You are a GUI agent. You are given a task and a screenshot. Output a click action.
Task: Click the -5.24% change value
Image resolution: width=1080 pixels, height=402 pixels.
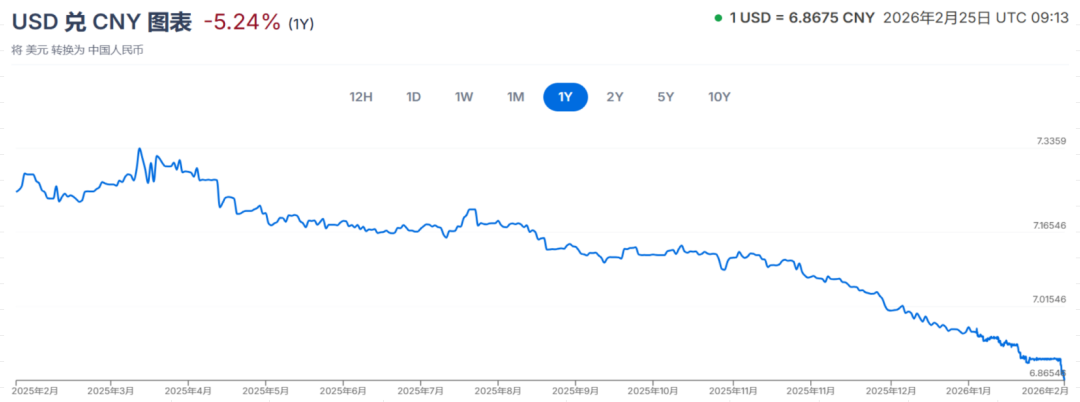tap(241, 22)
